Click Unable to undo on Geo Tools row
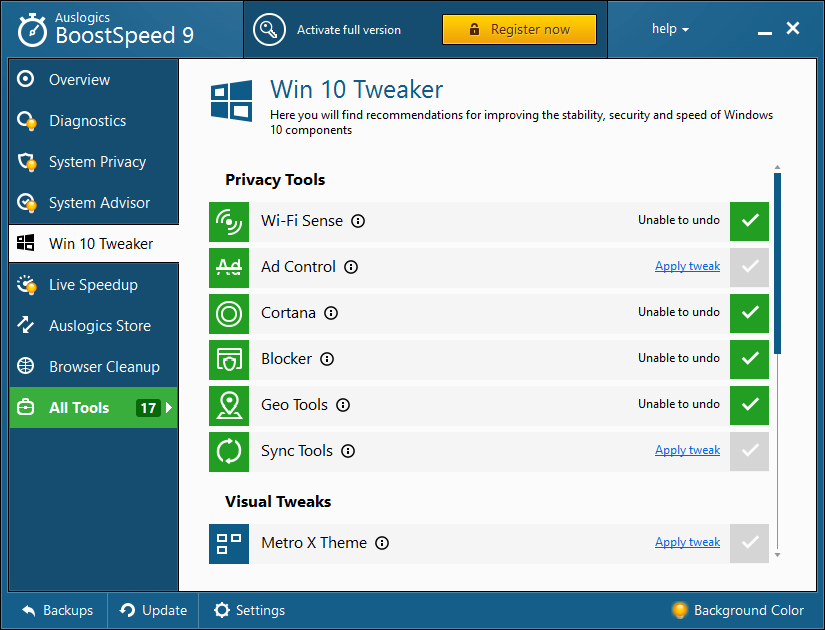 tap(679, 404)
